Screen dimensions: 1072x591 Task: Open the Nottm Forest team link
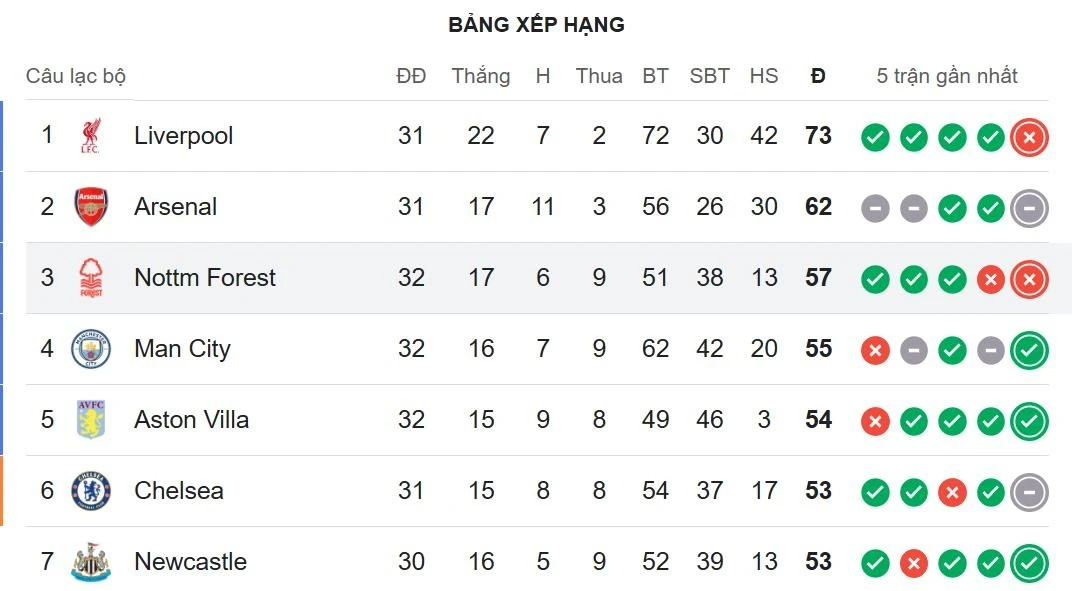pyautogui.click(x=205, y=278)
